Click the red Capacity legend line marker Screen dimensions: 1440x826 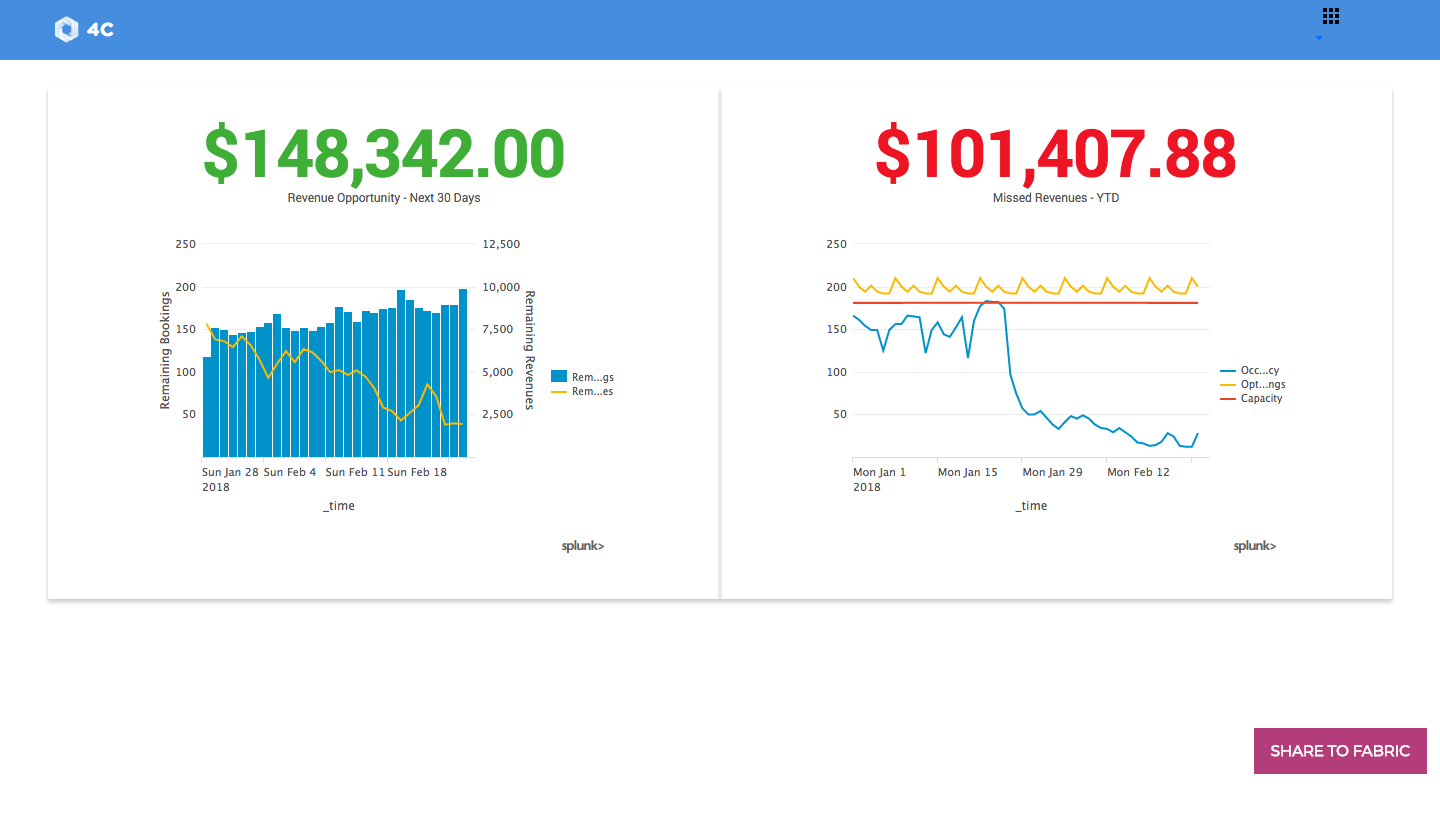coord(1230,398)
